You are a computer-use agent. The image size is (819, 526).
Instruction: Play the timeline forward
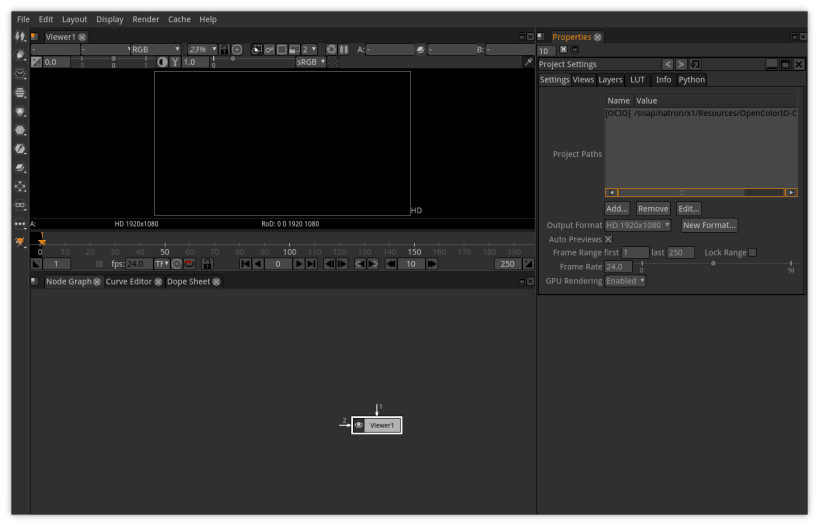coord(298,264)
